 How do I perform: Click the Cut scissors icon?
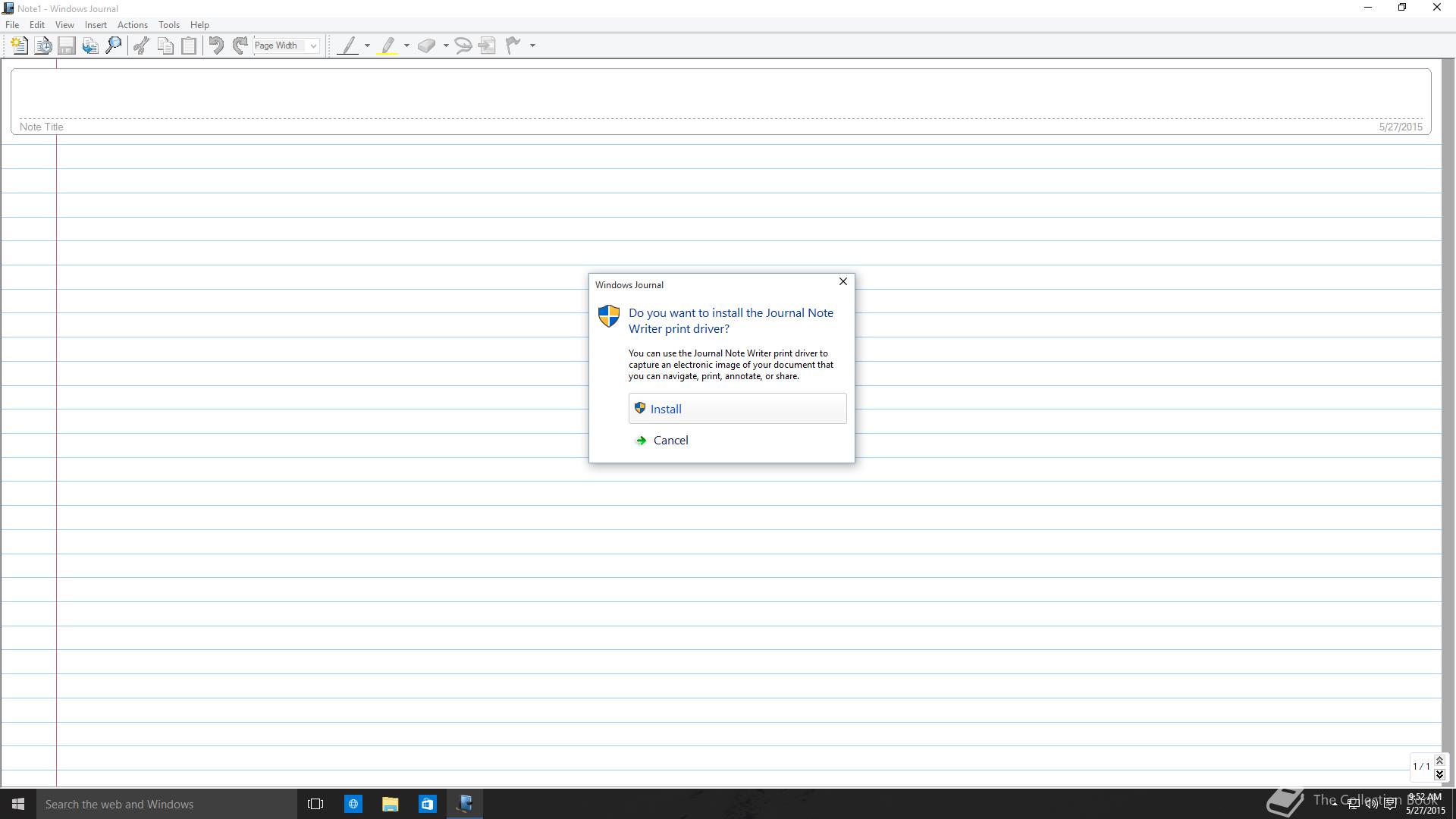coord(141,45)
